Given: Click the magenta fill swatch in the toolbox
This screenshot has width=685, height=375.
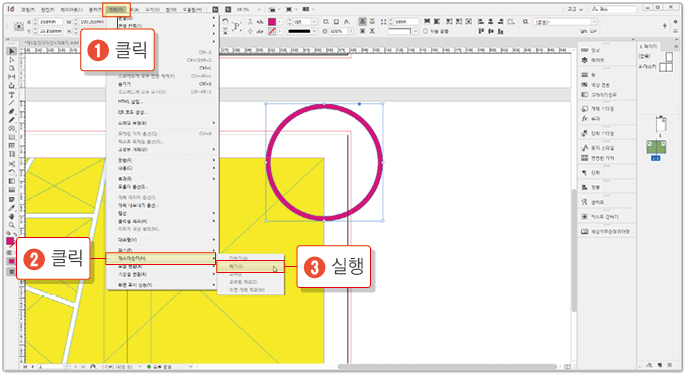Looking at the screenshot, I should pos(10,241).
